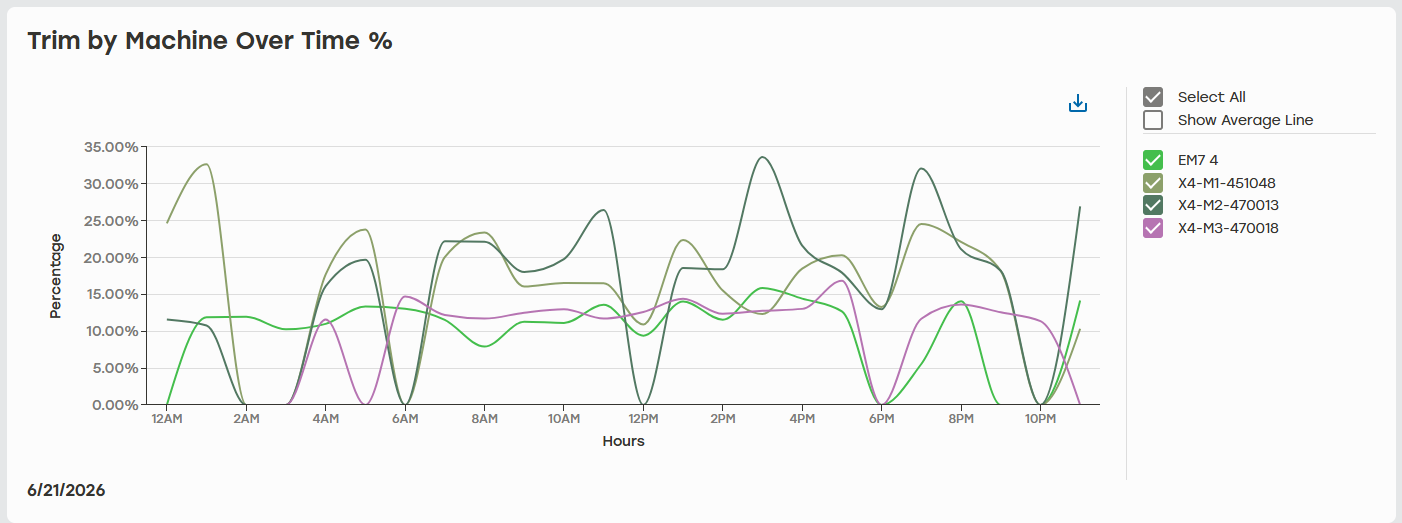This screenshot has width=1402, height=523.
Task: Click the 30.00% y-axis label
Action: tap(111, 184)
